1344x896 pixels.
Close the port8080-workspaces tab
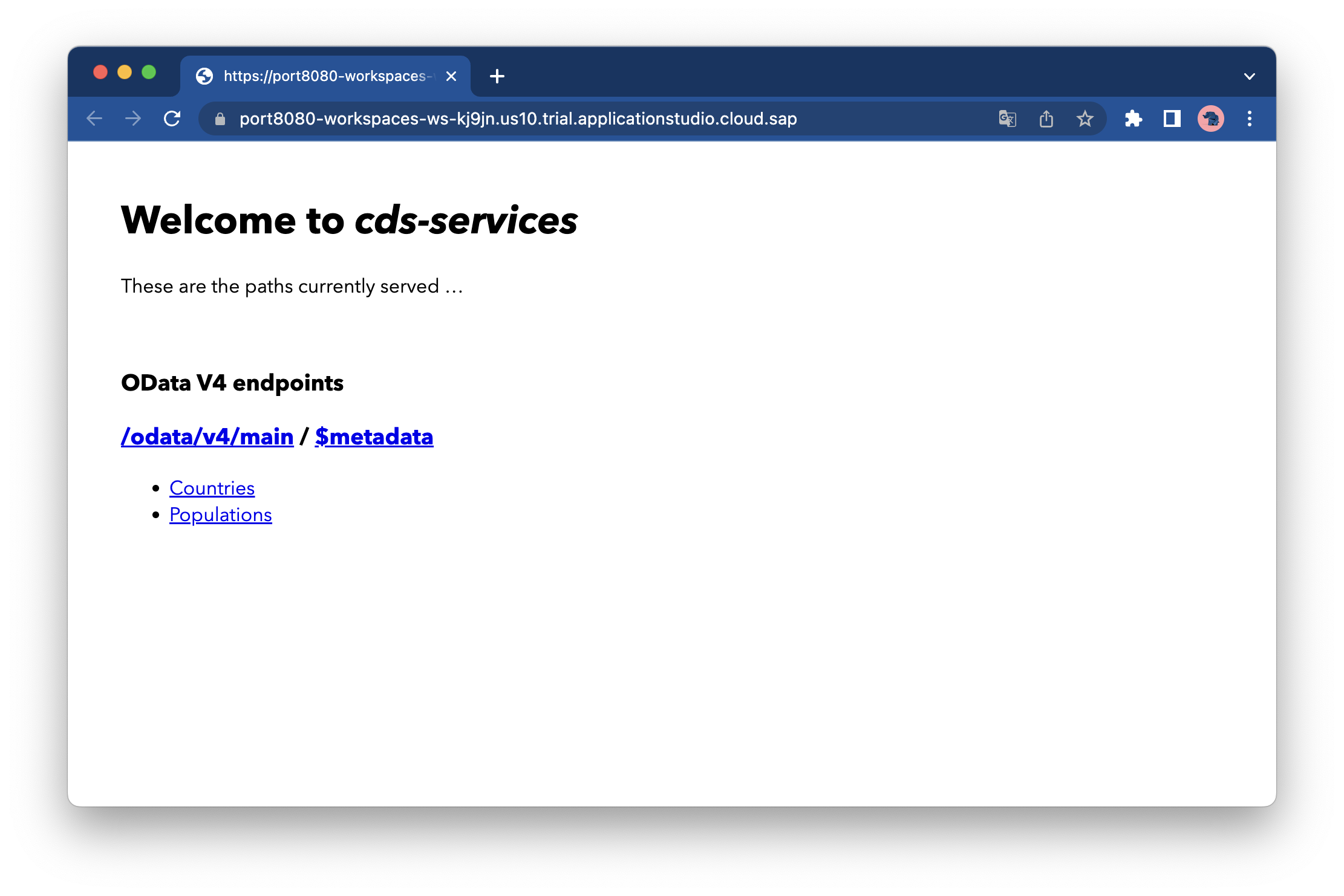(451, 76)
